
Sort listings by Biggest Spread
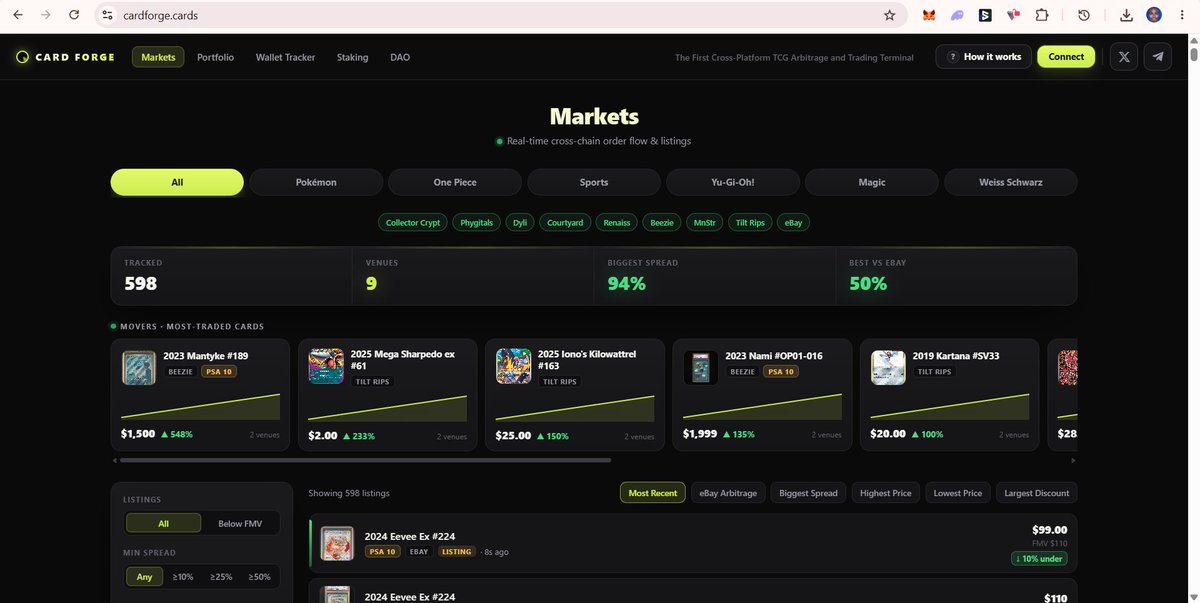click(x=808, y=493)
